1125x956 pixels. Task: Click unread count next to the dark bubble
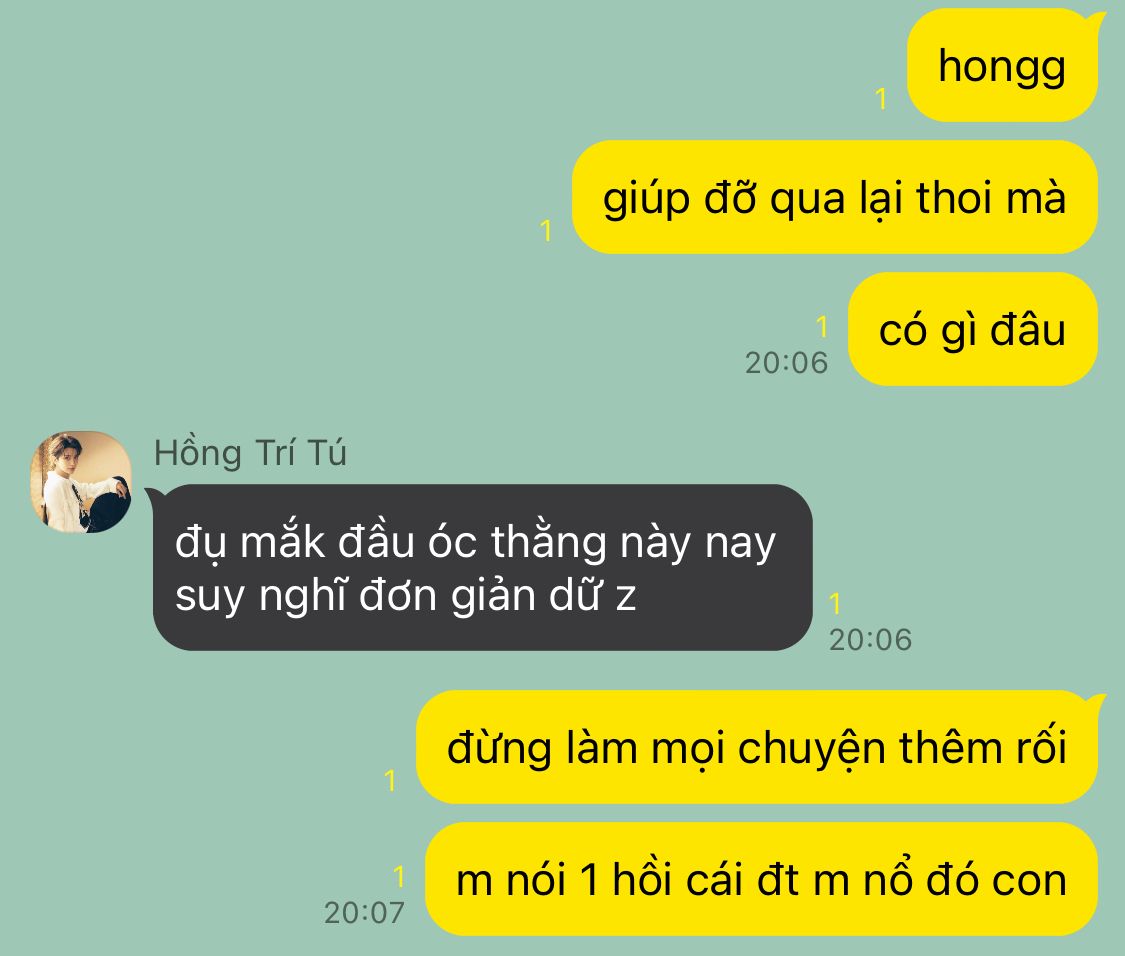coord(835,604)
